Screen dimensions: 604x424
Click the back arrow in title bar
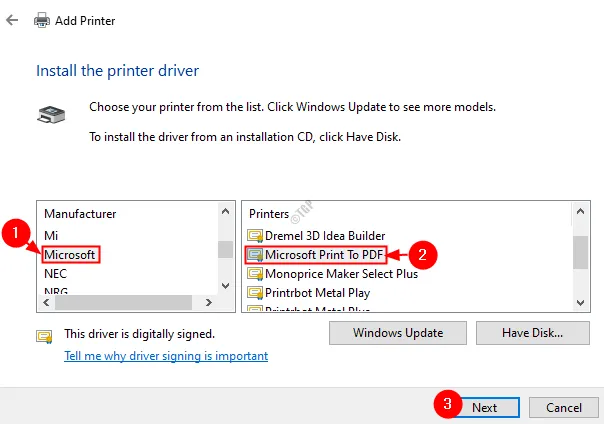click(x=12, y=20)
